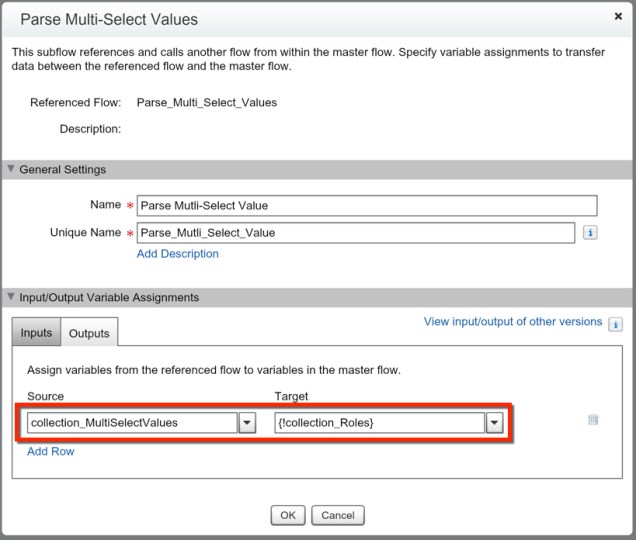Select the Outputs tab
636x540 pixels.
click(x=89, y=333)
